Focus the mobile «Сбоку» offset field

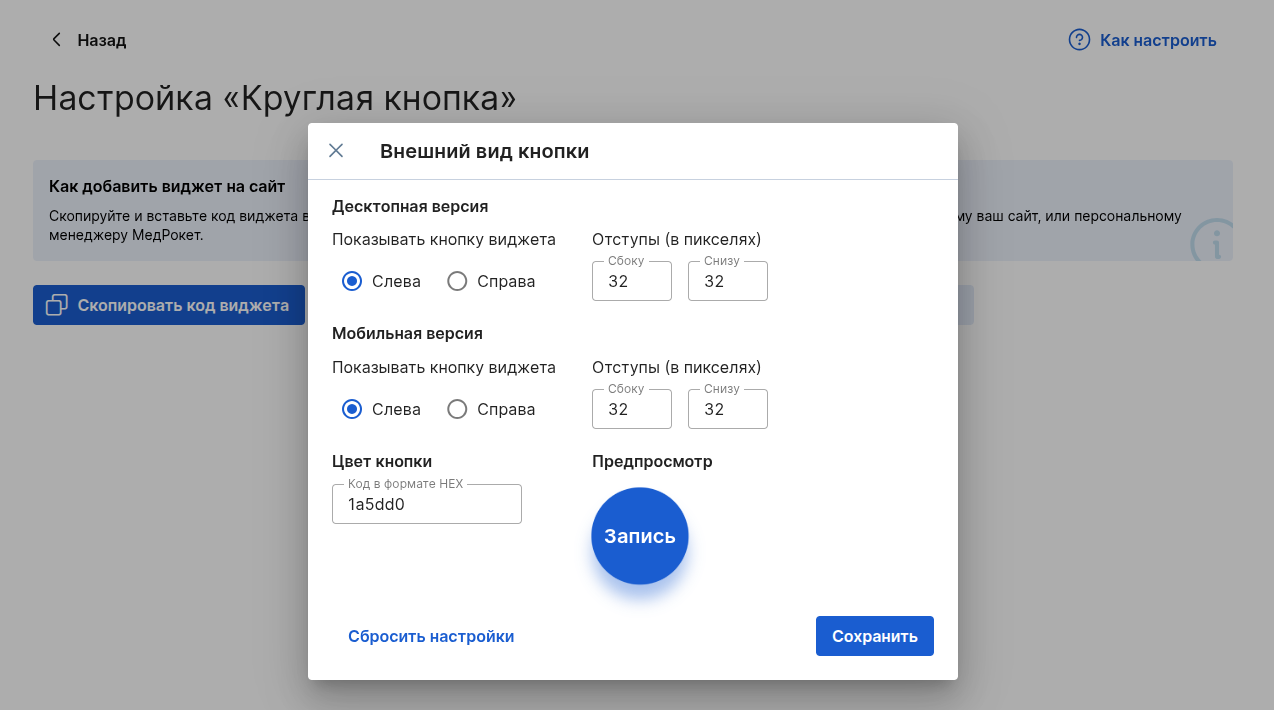pyautogui.click(x=631, y=409)
